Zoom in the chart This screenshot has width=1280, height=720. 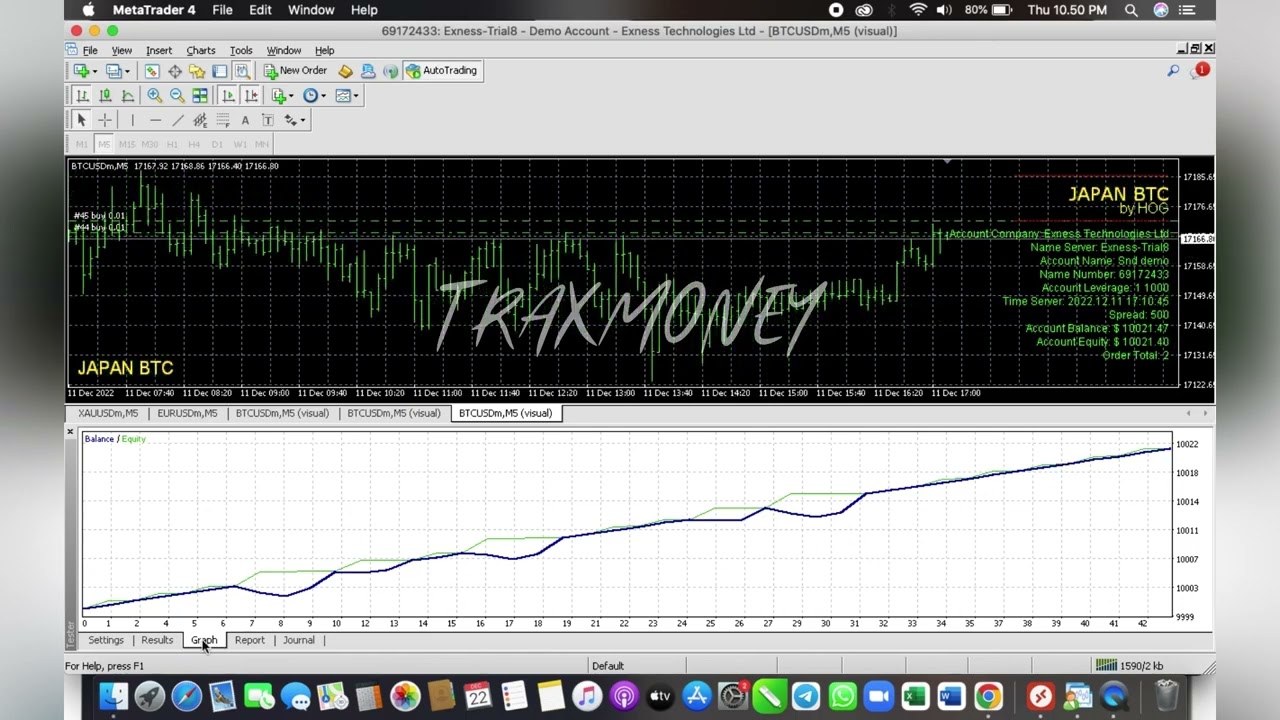point(155,96)
